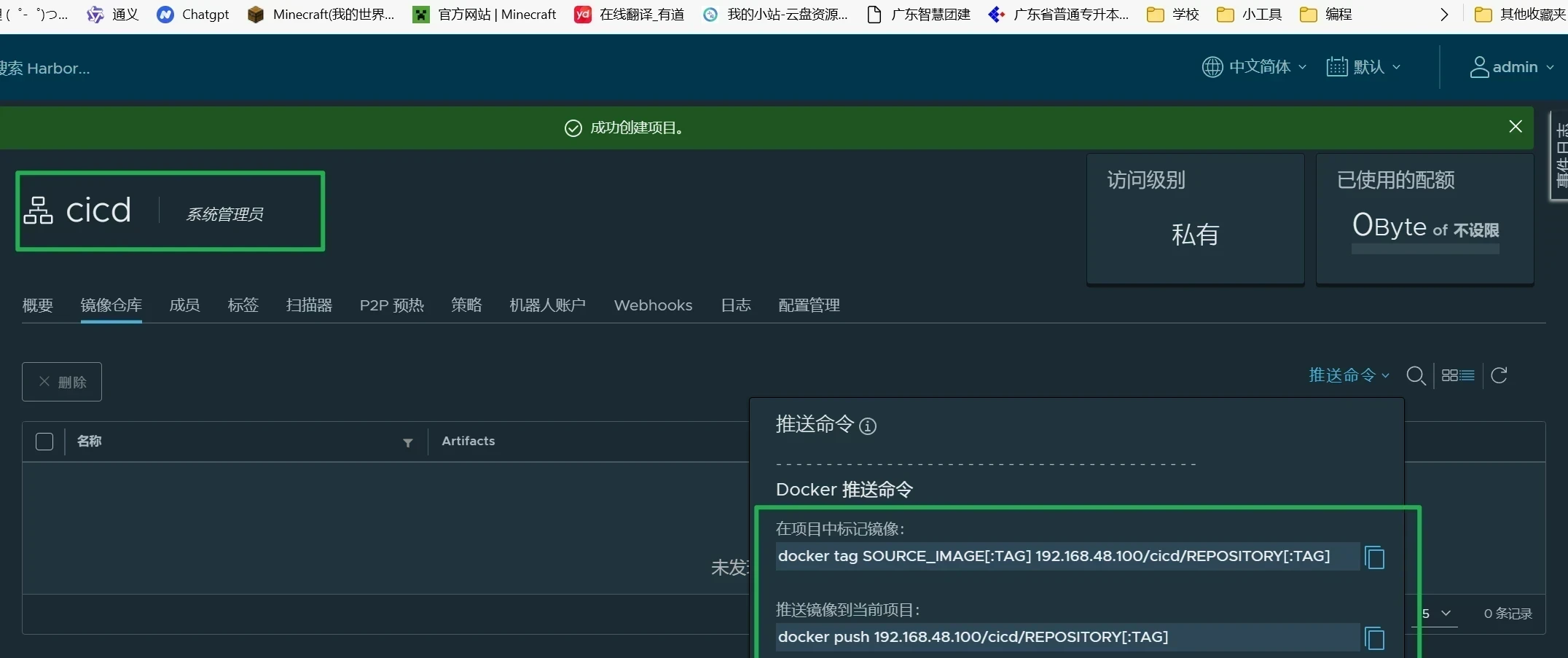This screenshot has width=1568, height=658.
Task: Open the 中文简体 language dropdown
Action: [1254, 67]
